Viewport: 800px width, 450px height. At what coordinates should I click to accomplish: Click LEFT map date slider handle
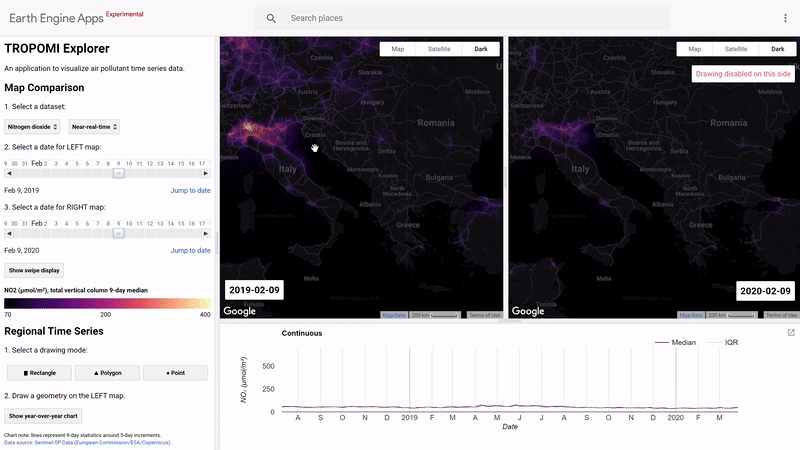pyautogui.click(x=118, y=173)
